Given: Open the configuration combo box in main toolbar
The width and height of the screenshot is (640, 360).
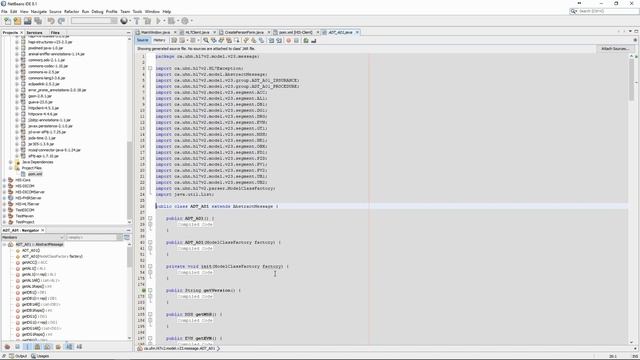Looking at the screenshot, I should point(94,21).
